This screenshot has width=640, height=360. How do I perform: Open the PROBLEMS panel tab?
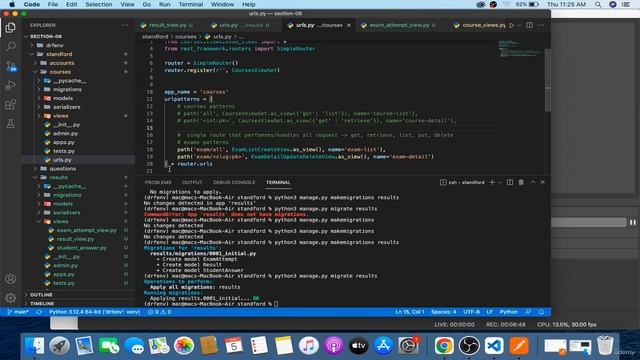click(x=158, y=182)
